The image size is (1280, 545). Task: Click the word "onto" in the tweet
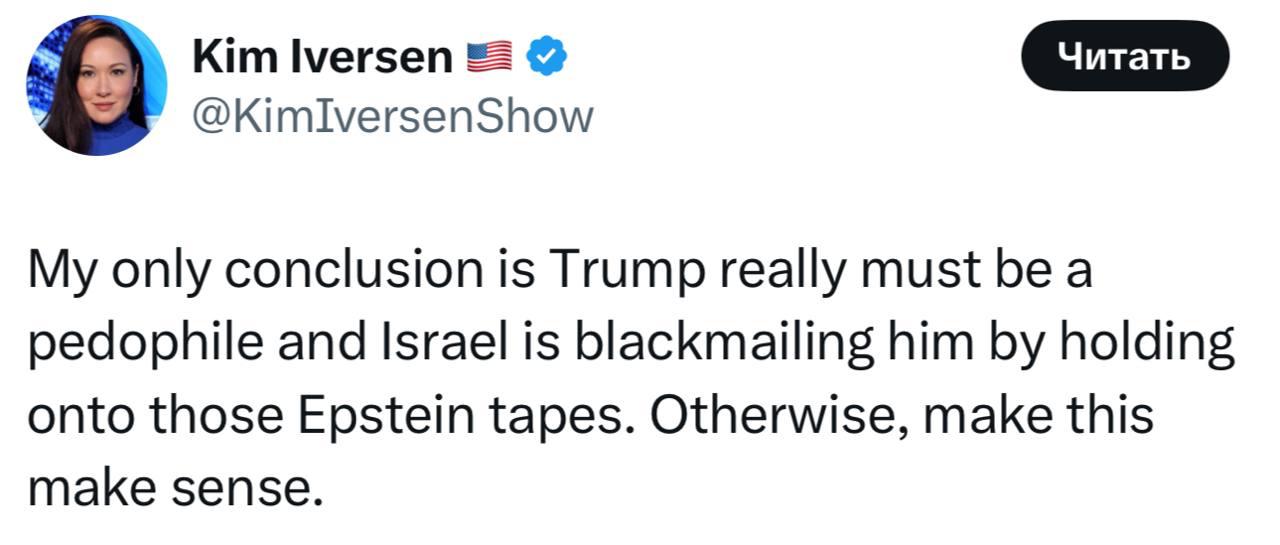[x=76, y=415]
